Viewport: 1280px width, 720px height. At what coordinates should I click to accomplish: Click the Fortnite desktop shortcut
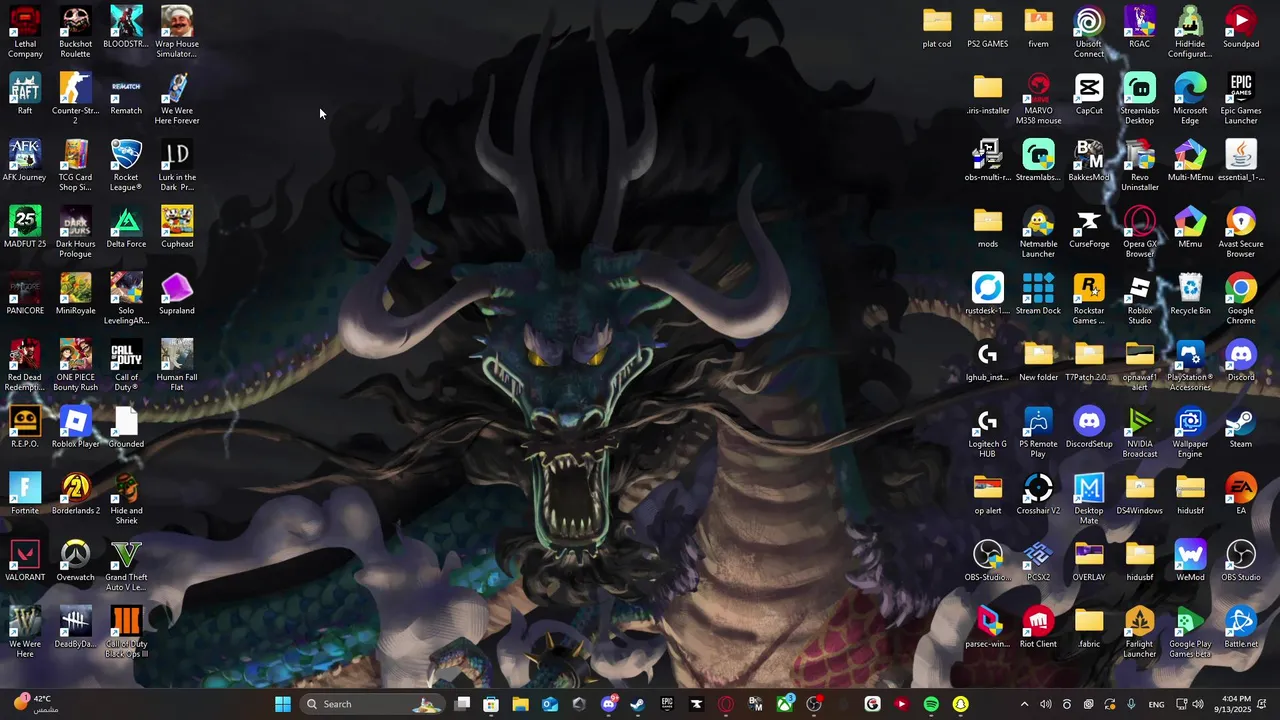25,494
